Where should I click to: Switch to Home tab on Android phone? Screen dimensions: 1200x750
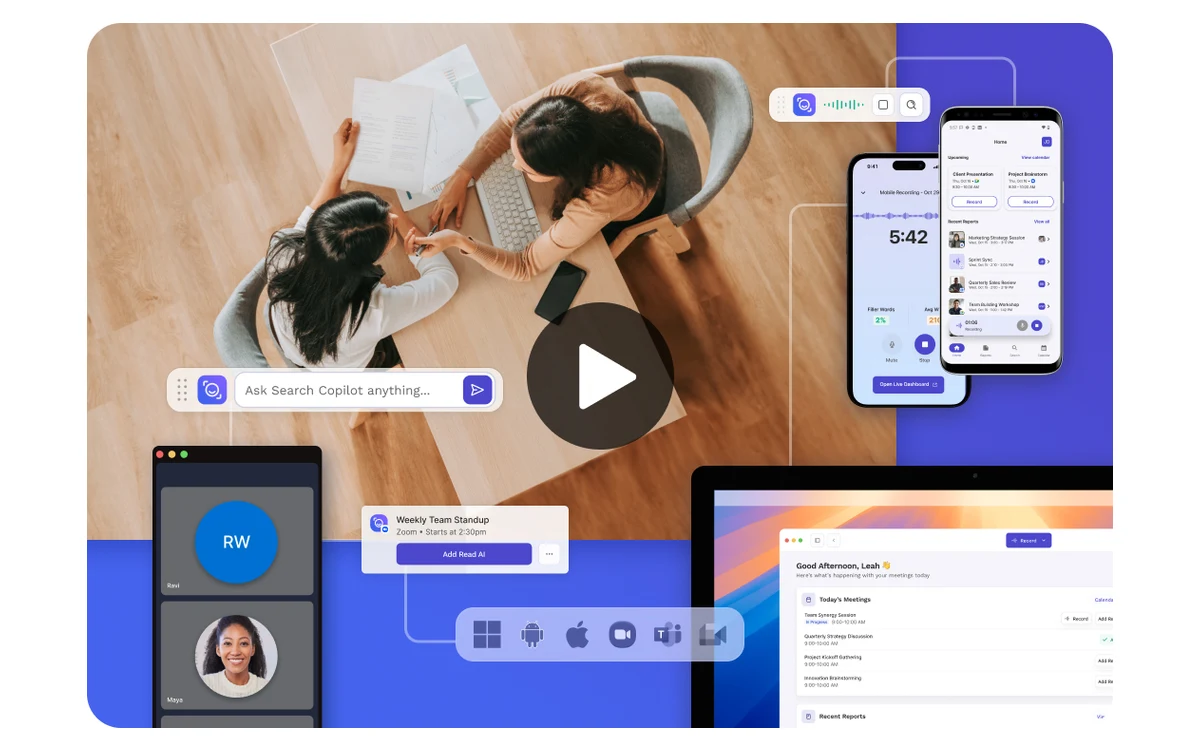point(957,350)
